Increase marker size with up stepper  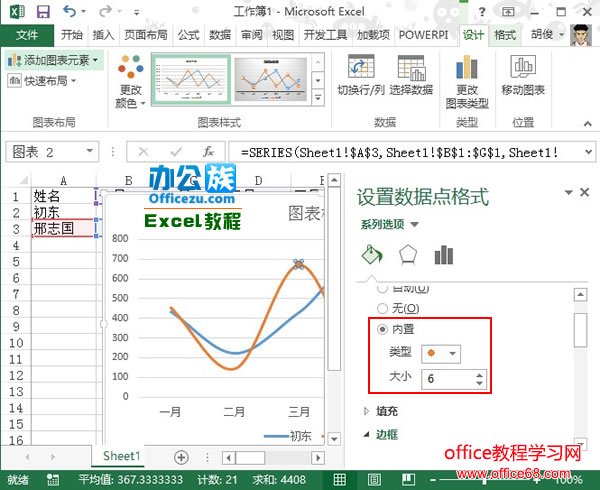pyautogui.click(x=479, y=374)
